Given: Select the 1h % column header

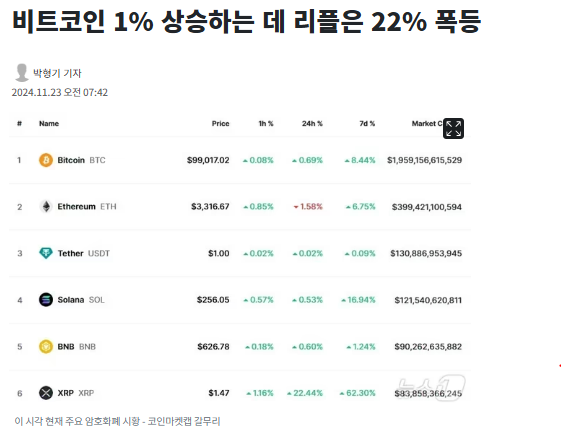Looking at the screenshot, I should click(x=266, y=123).
